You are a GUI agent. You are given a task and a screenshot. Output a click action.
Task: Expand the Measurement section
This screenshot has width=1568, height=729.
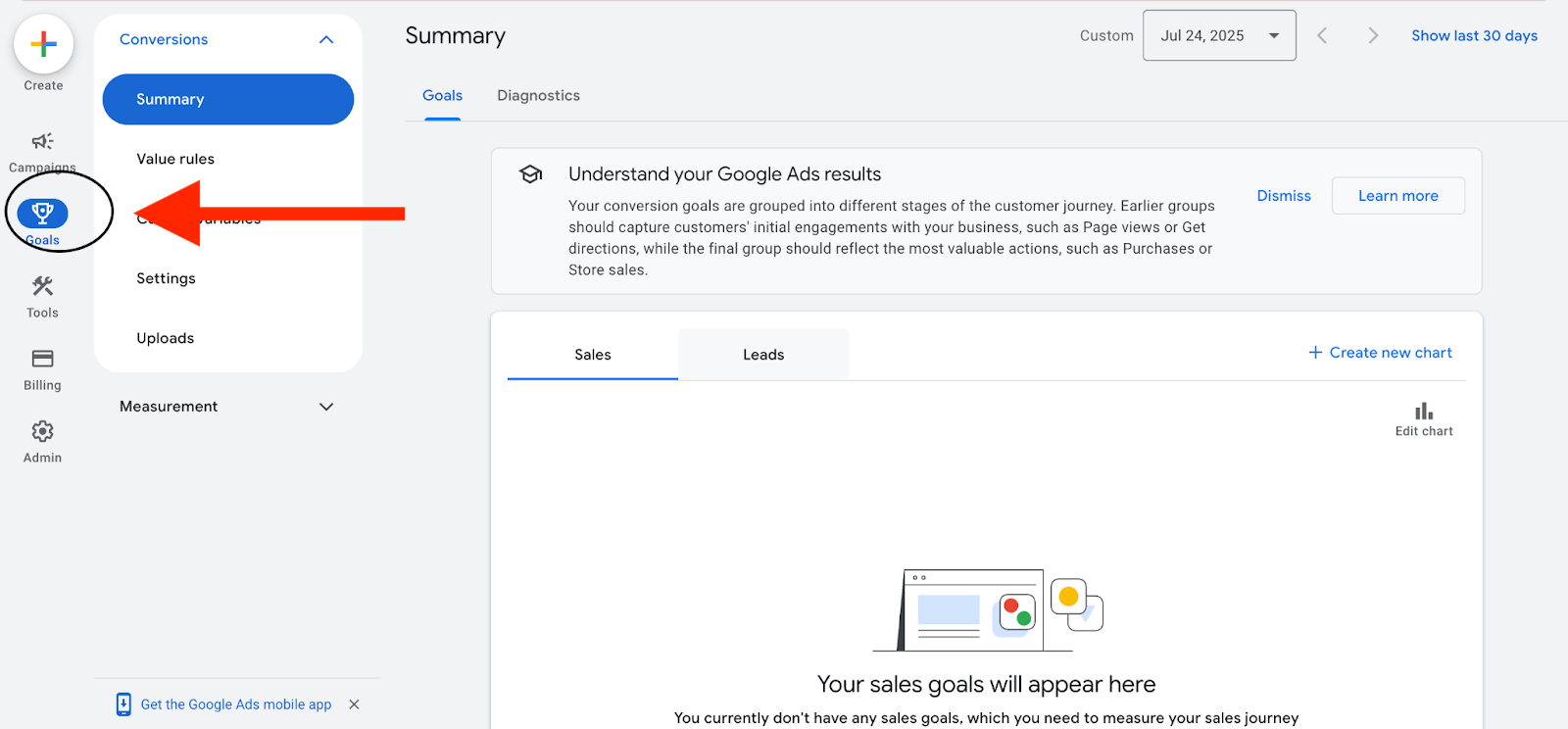pyautogui.click(x=326, y=407)
